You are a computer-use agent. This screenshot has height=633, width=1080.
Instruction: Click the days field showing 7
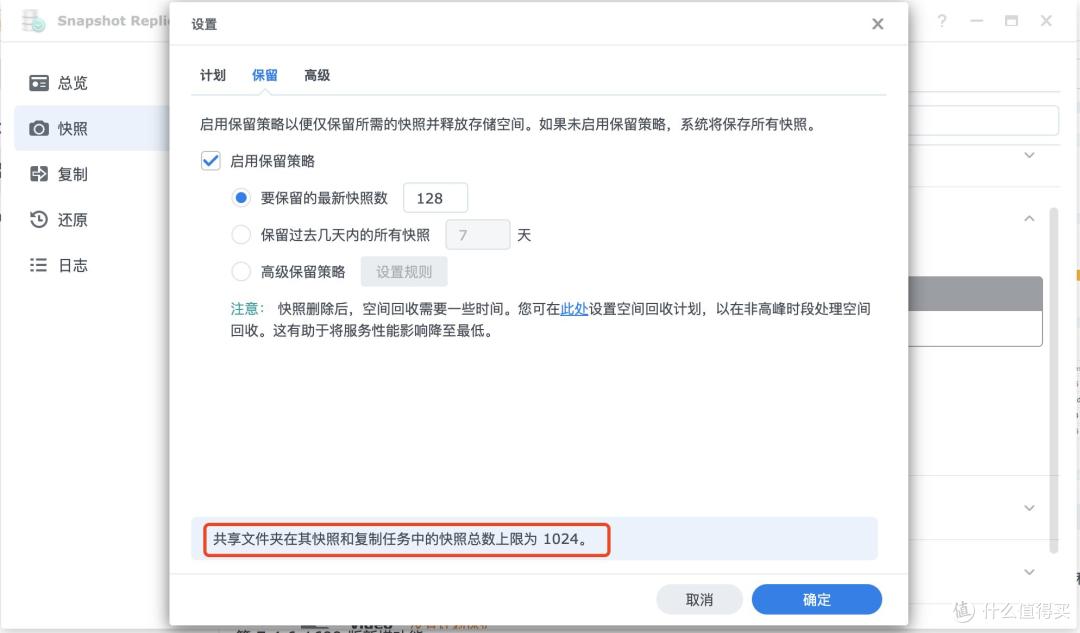(478, 235)
